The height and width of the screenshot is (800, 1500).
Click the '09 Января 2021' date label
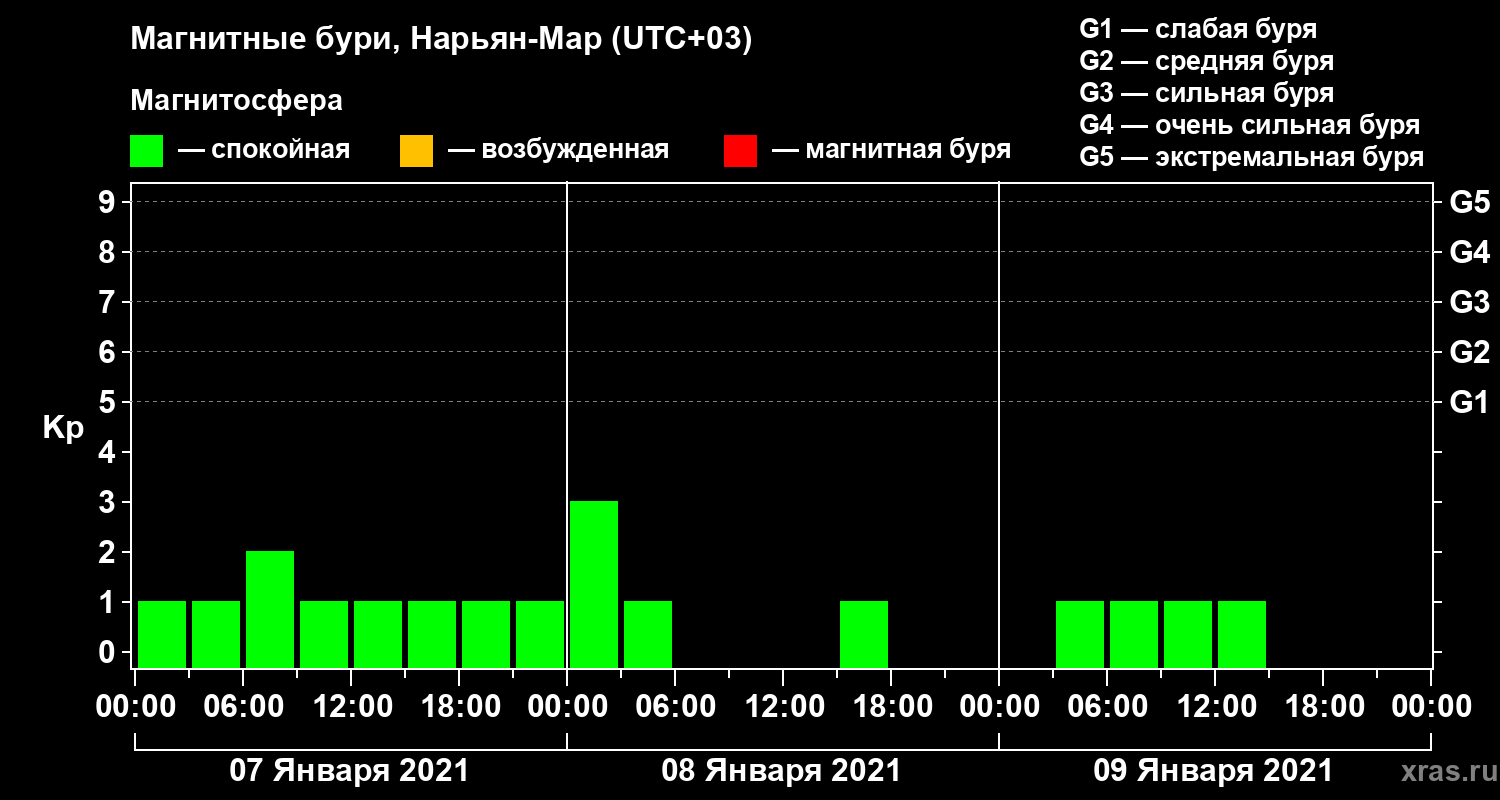(x=1213, y=771)
